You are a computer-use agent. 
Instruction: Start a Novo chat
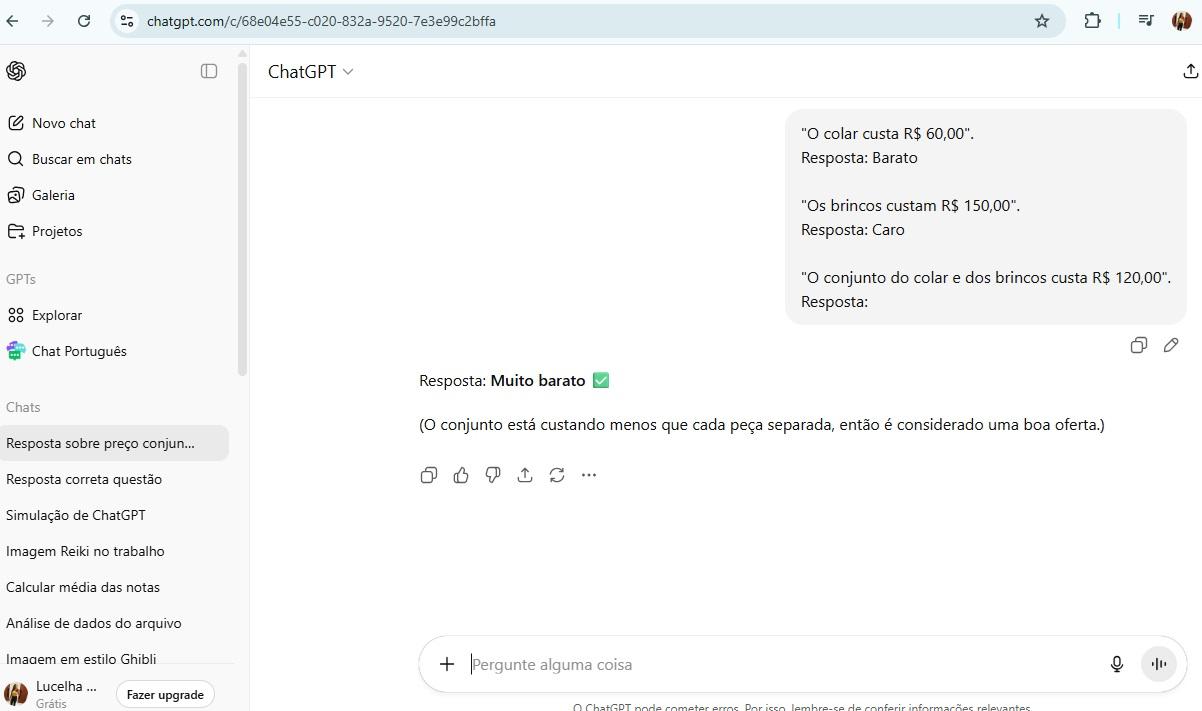point(64,123)
